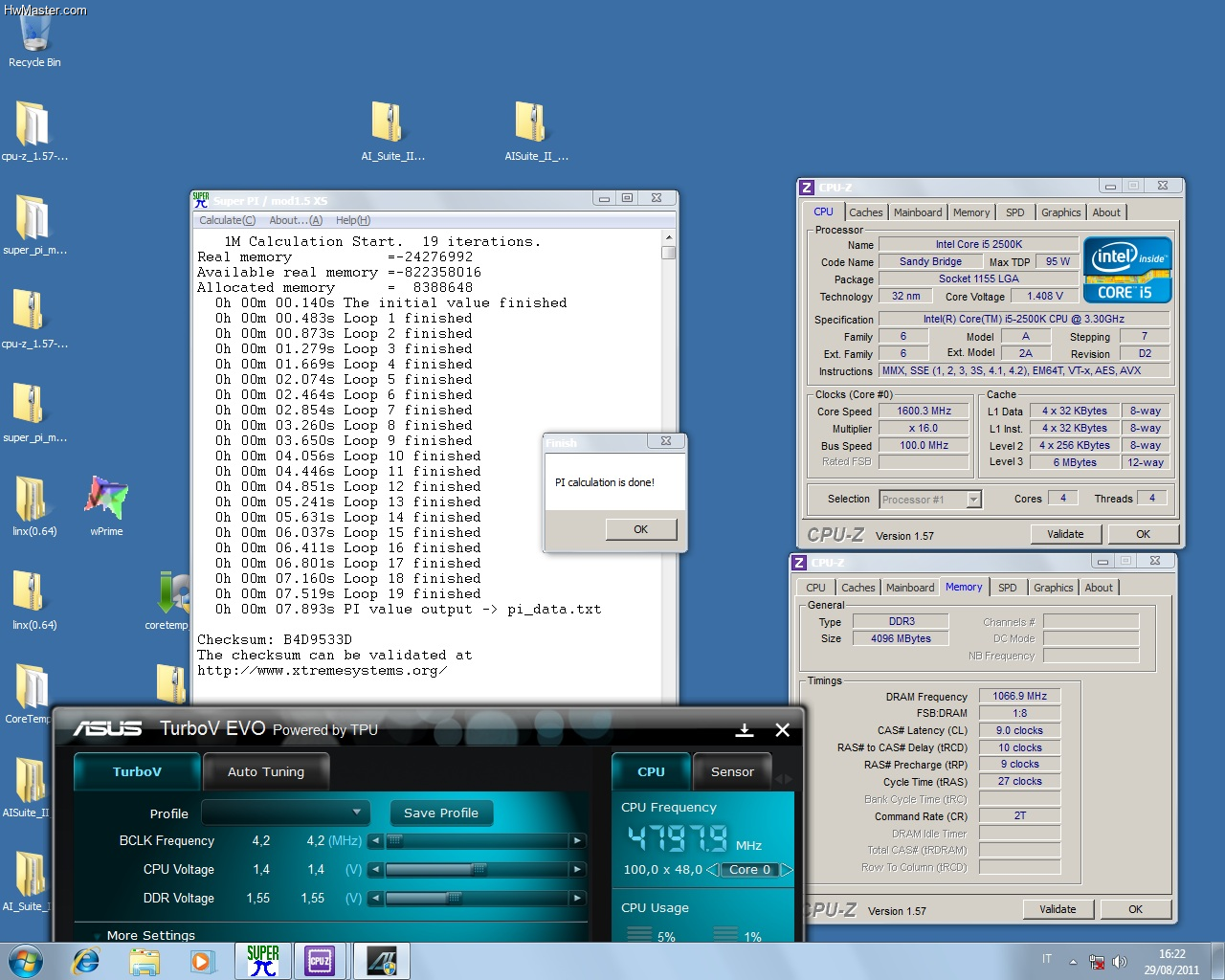Open the super_pi_m... plain folder icon
1225x980 pixels.
(x=34, y=225)
